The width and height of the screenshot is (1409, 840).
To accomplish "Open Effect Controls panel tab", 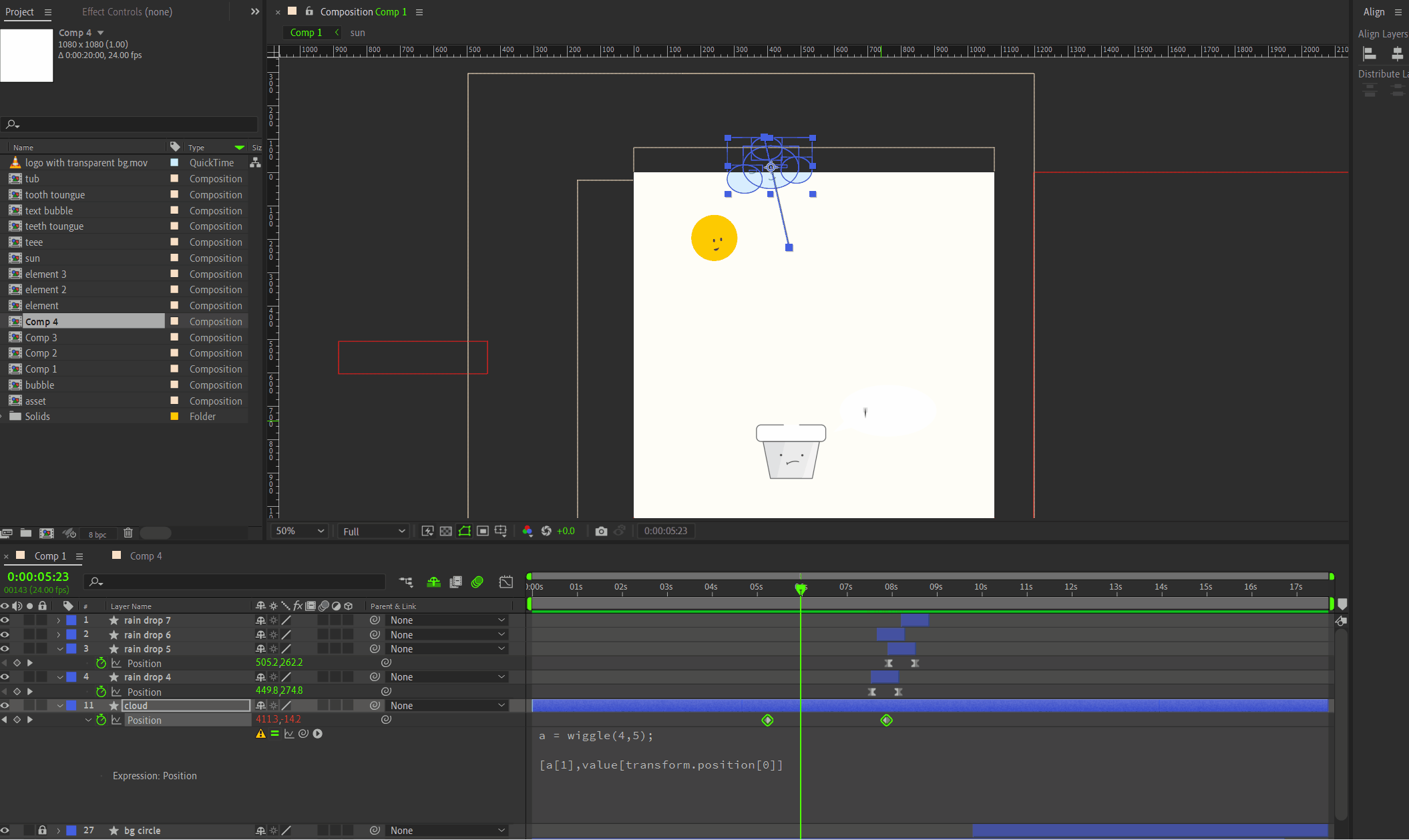I will [x=127, y=12].
